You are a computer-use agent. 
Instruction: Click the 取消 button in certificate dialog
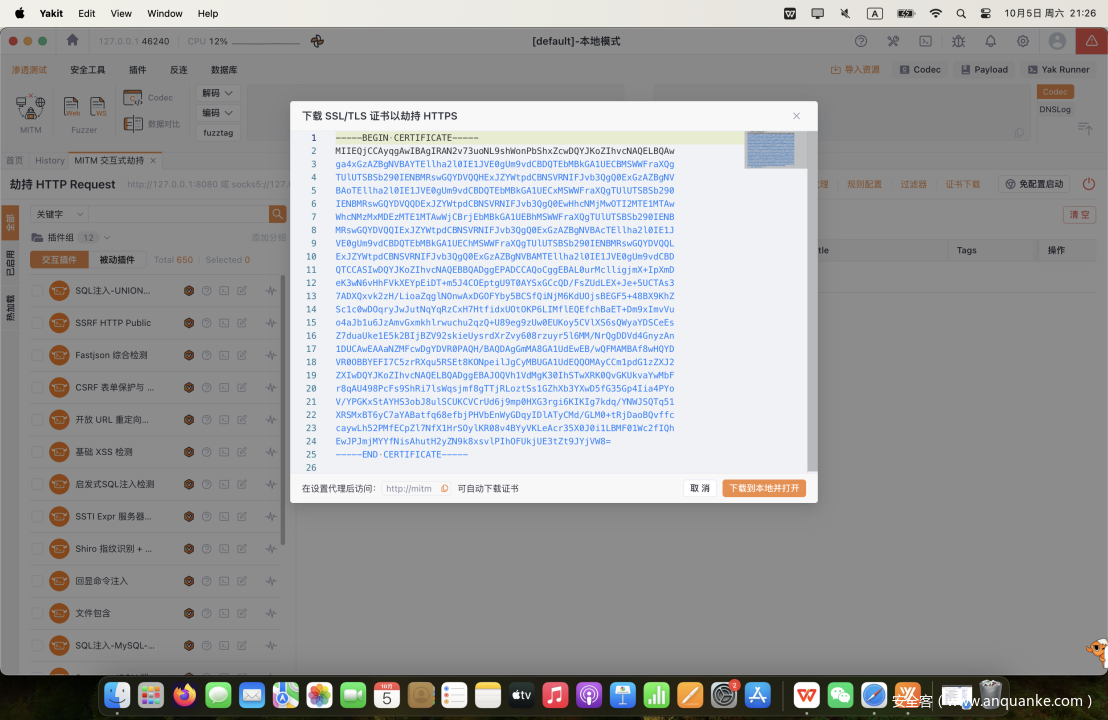pyautogui.click(x=700, y=488)
